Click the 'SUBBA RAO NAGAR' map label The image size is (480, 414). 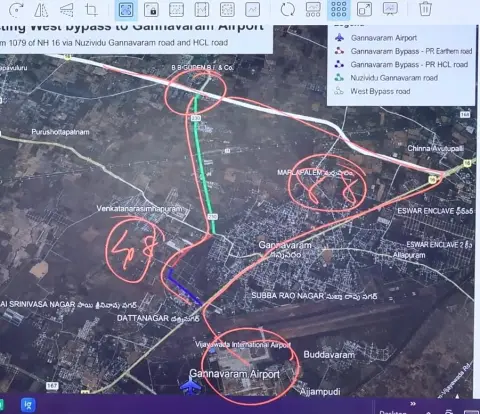[x=288, y=296]
